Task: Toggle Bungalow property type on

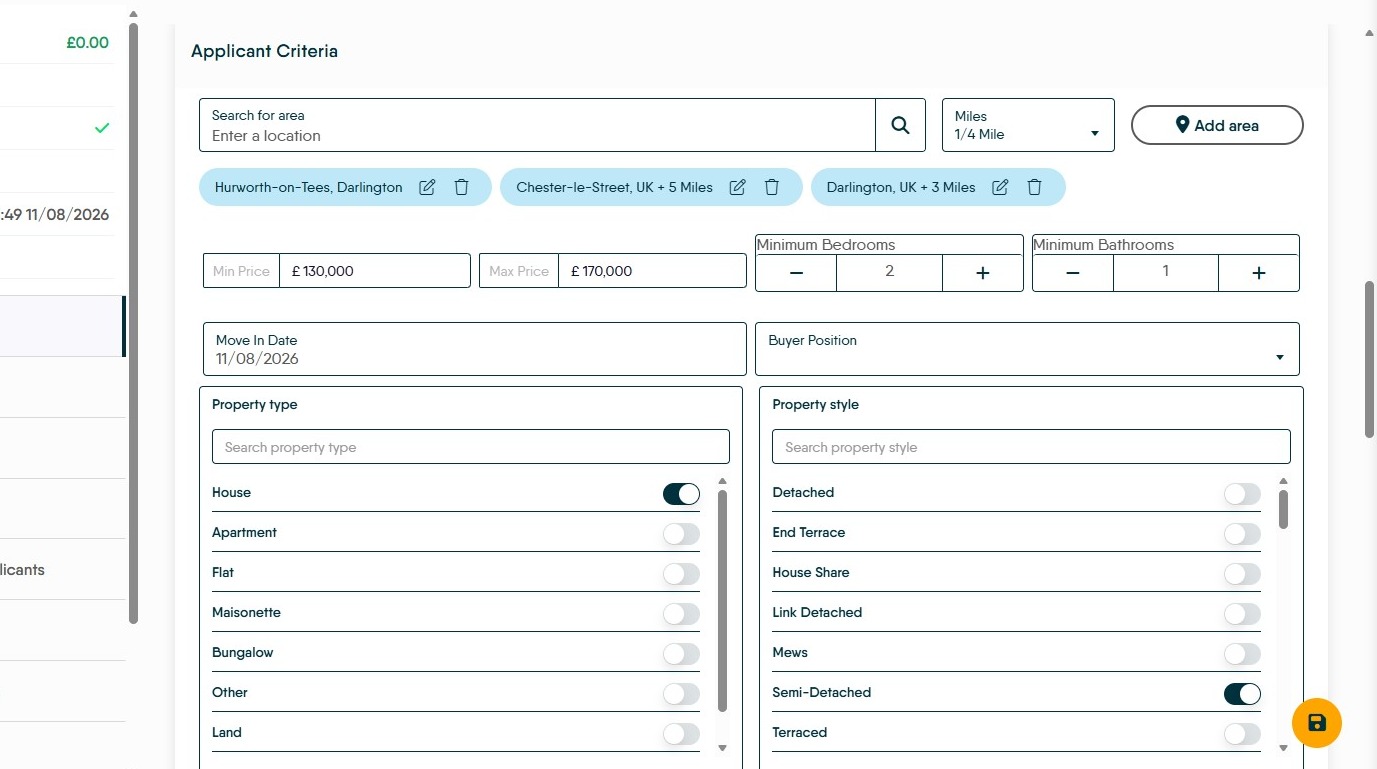Action: pyautogui.click(x=681, y=654)
